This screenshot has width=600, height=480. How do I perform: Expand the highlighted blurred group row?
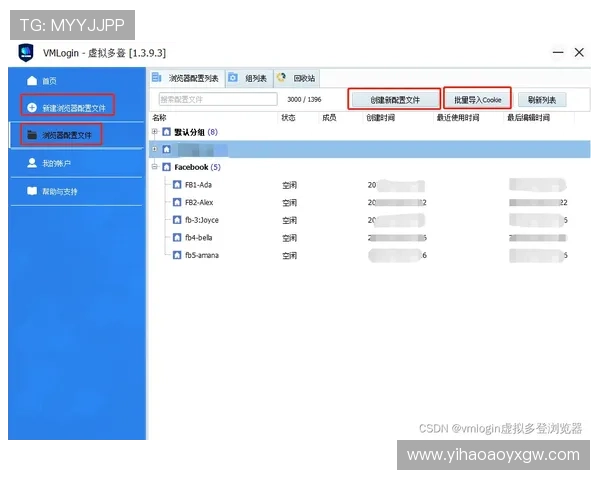pyautogui.click(x=154, y=149)
